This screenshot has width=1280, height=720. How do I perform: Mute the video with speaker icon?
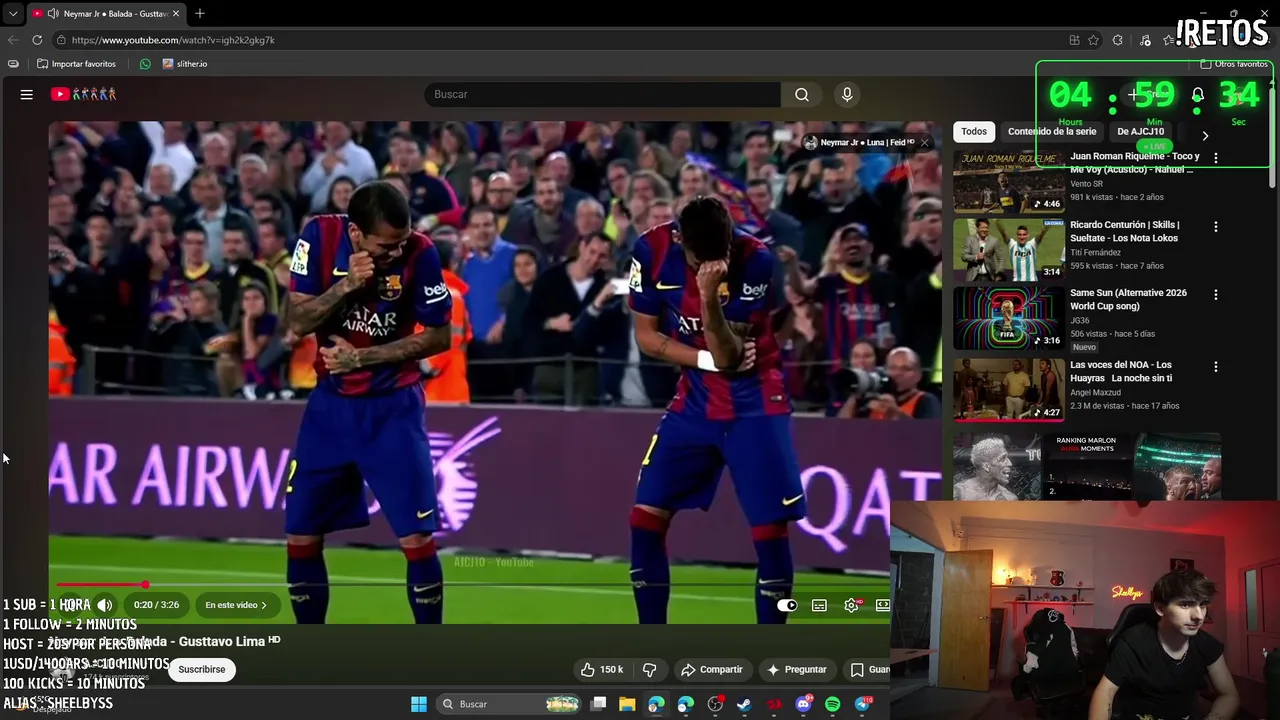[104, 605]
